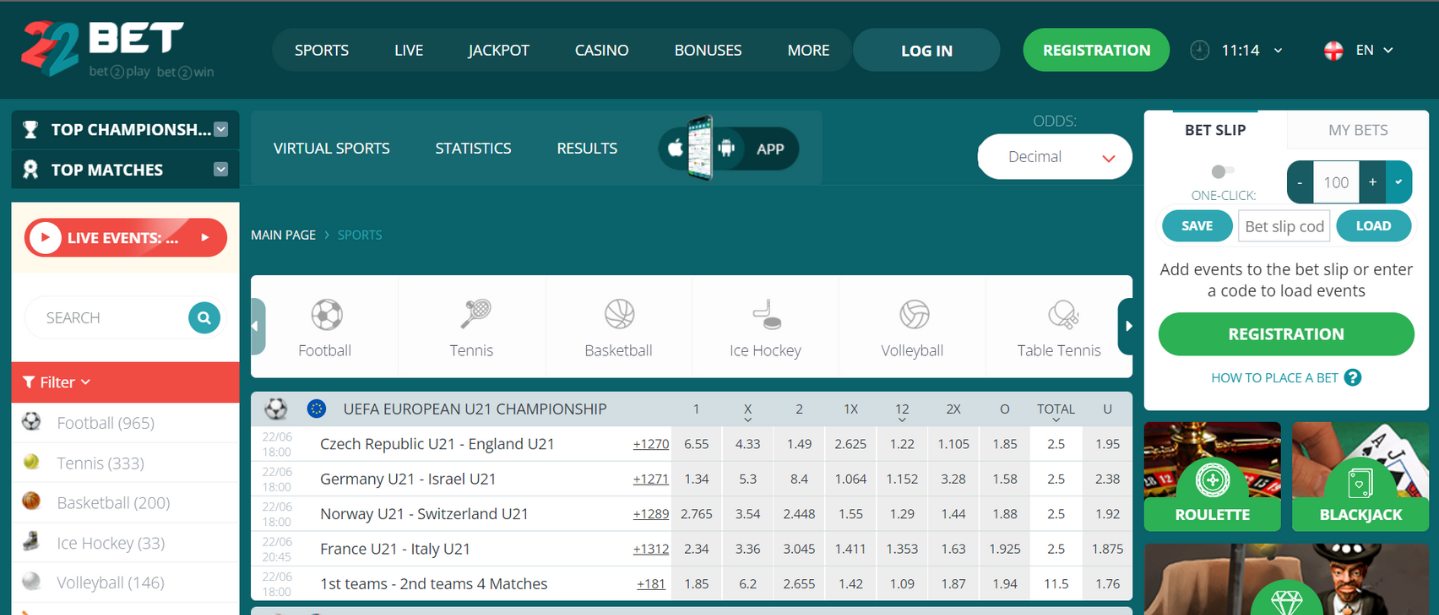This screenshot has width=1439, height=615.
Task: Click the Volleyball icon in sidebar
Action: coord(32,581)
